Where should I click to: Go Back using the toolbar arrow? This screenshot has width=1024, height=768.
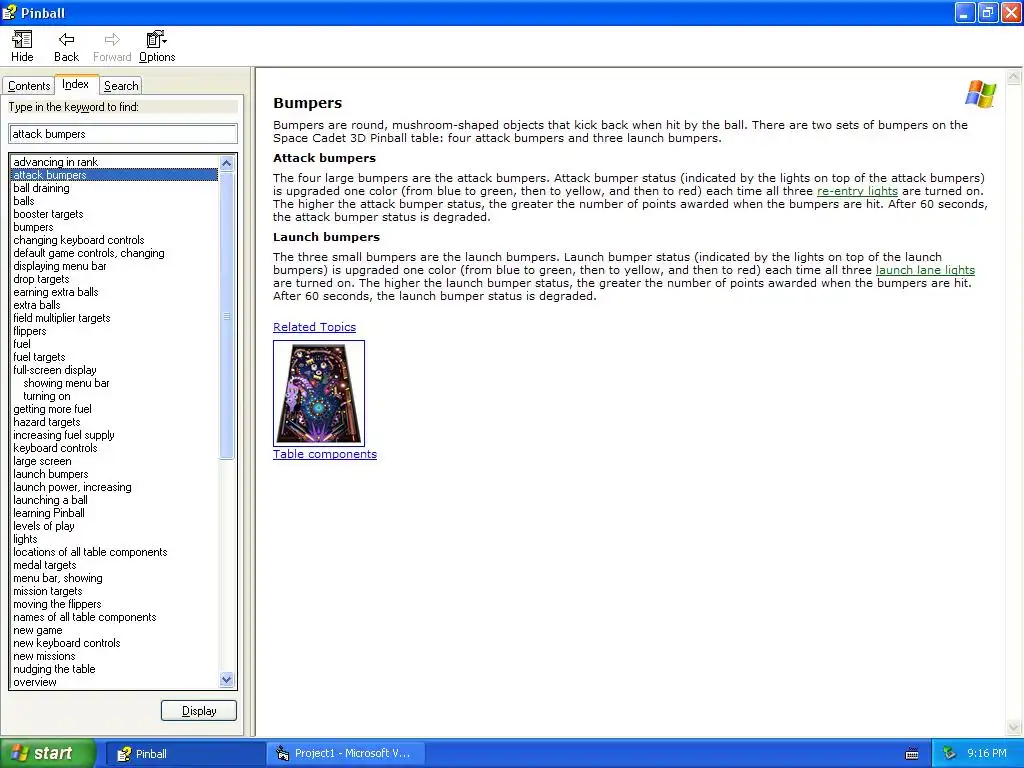[x=66, y=47]
